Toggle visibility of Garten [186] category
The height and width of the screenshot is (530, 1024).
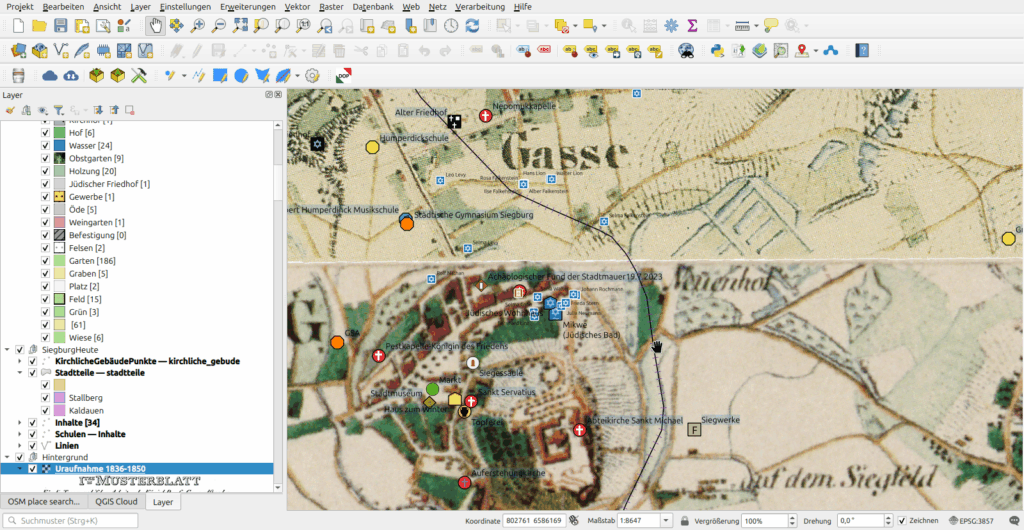pos(45,261)
